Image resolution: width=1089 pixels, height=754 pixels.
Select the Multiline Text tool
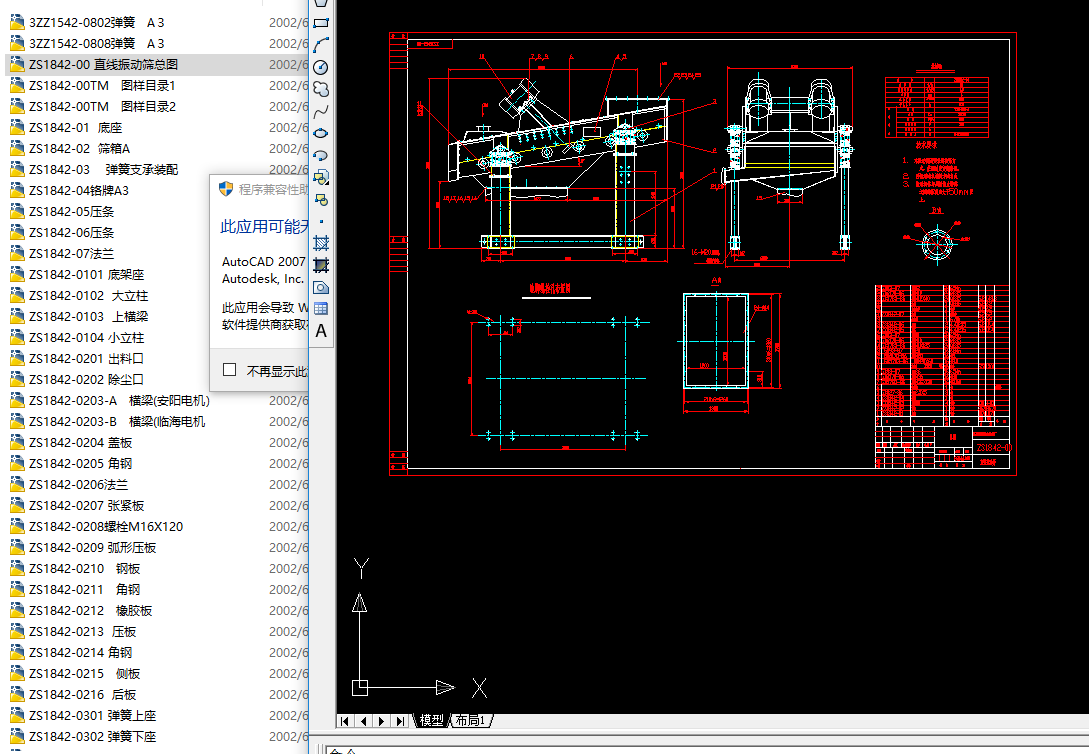coord(321,331)
